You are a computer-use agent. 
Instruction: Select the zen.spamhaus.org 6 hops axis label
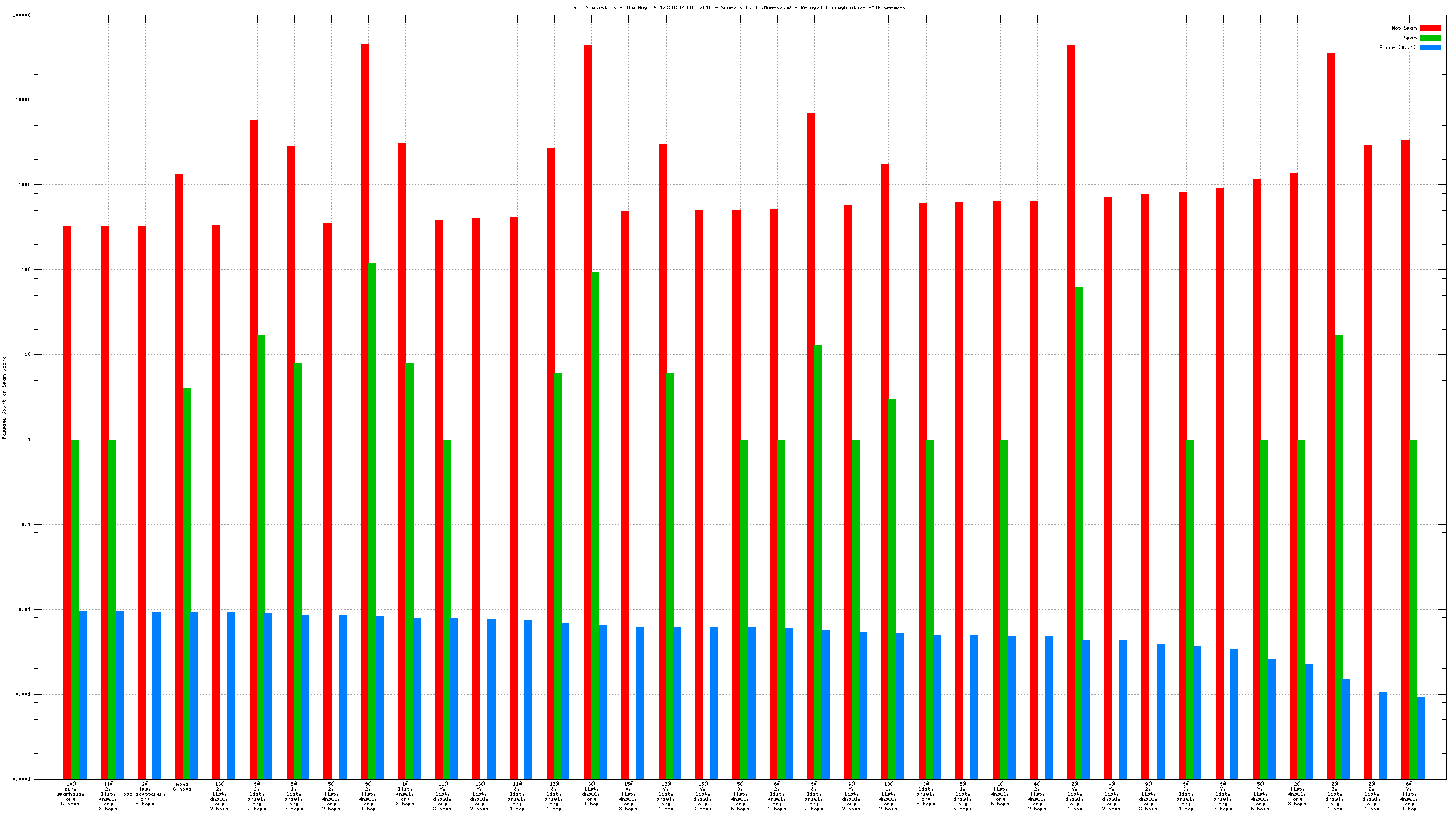(x=71, y=794)
